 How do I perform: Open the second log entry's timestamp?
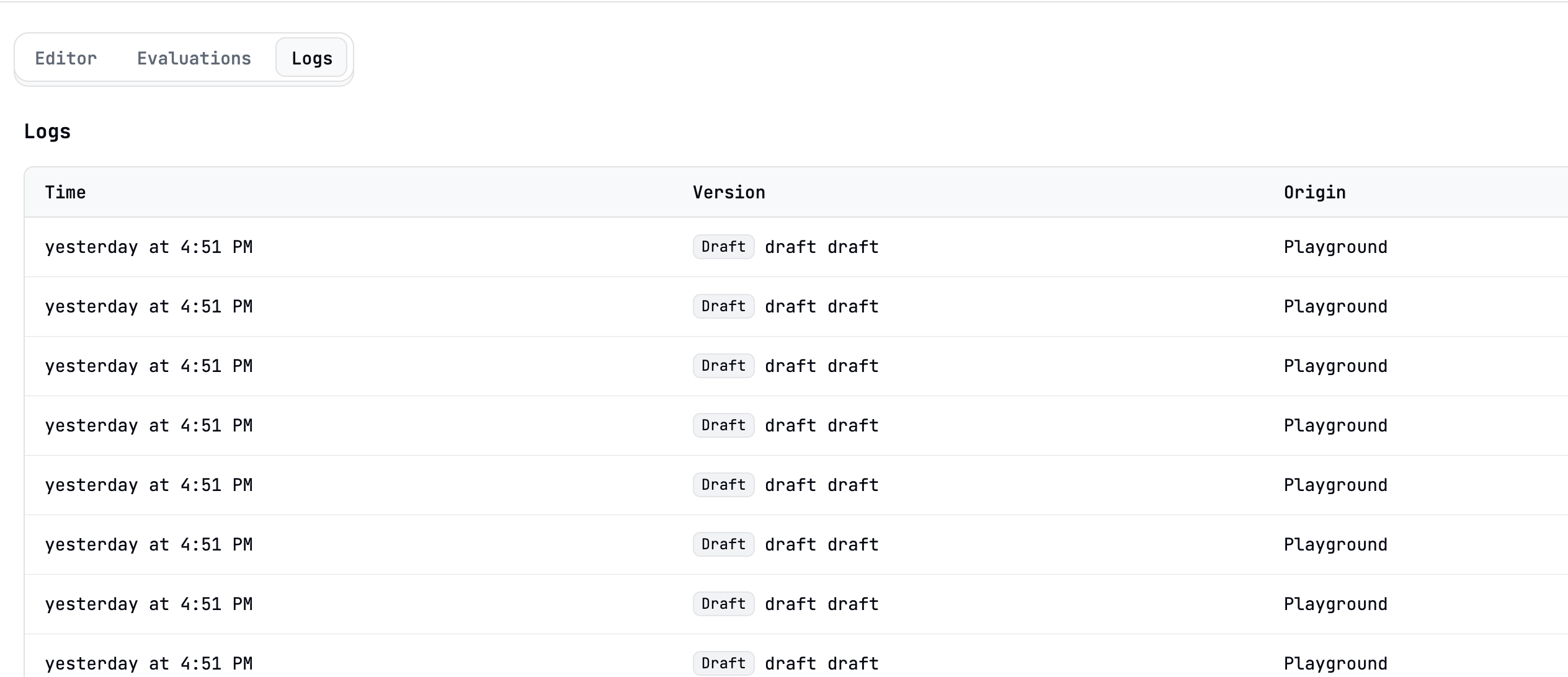(x=148, y=306)
